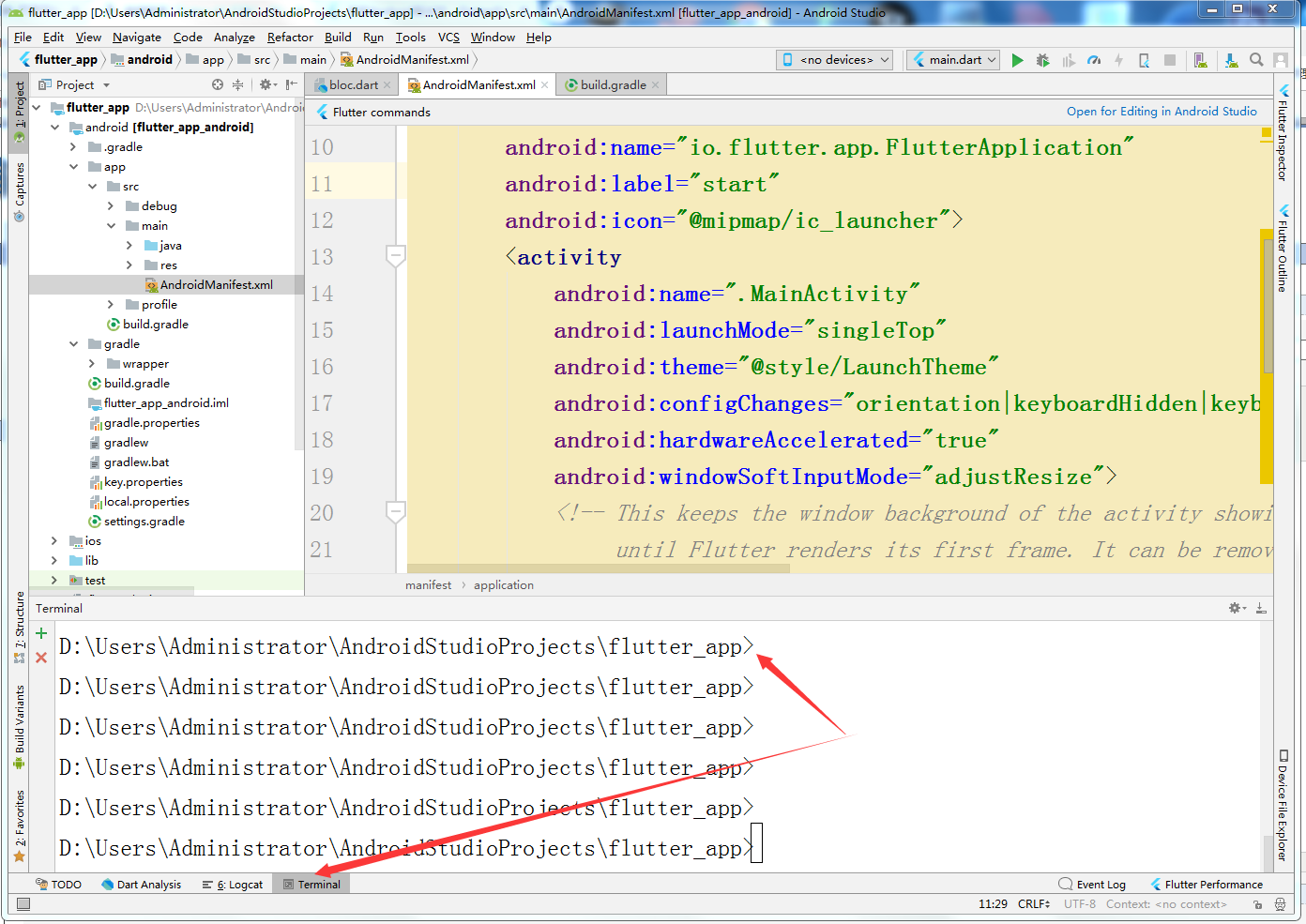Screen dimensions: 1306x924
Task: Open the Build Variants side panel
Action: point(19,728)
